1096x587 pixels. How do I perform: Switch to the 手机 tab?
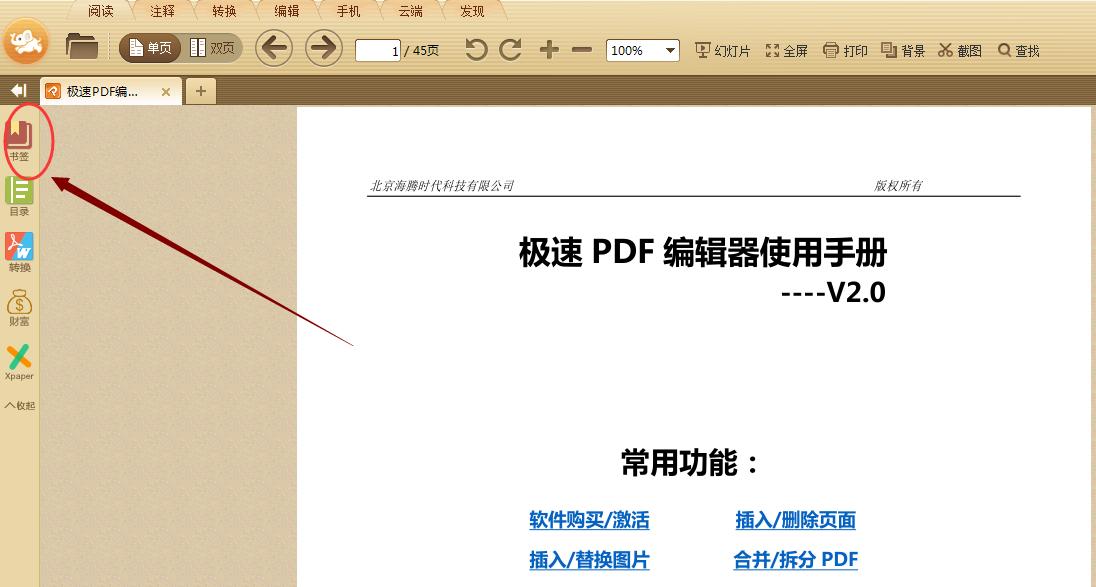pos(348,11)
